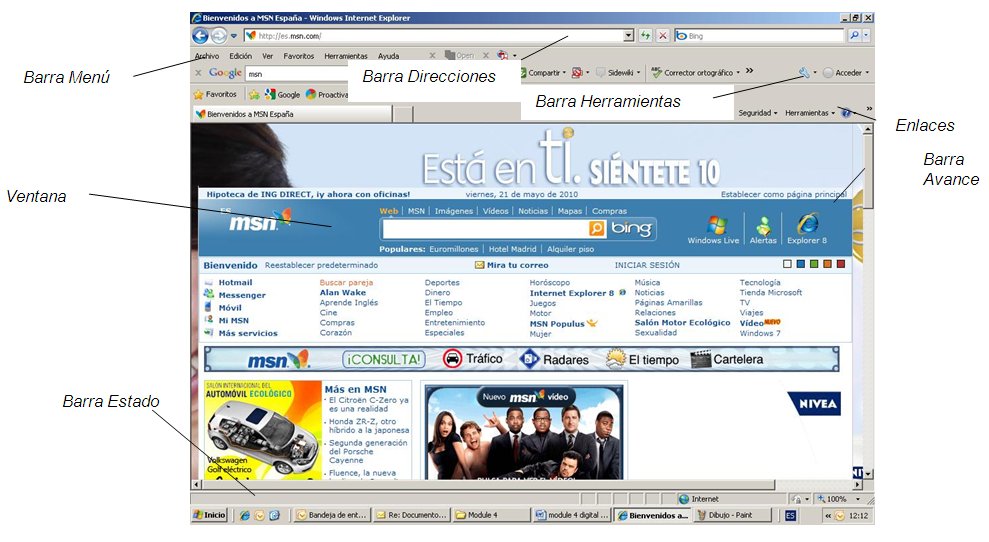
Task: Open the Edición menu
Action: coord(240,56)
